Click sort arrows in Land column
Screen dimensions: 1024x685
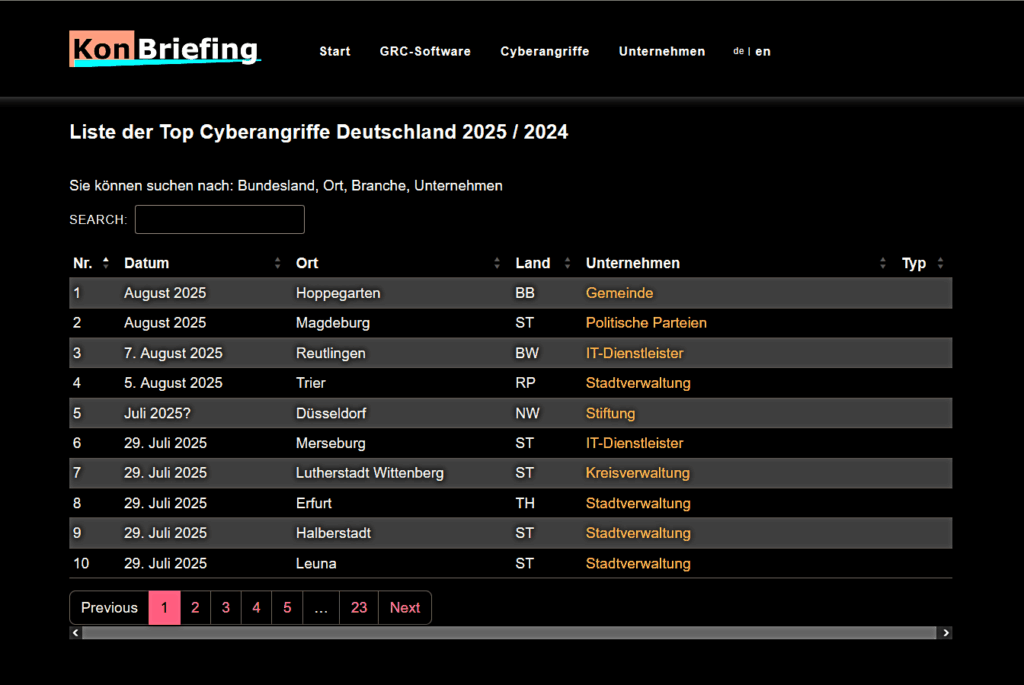tap(567, 263)
